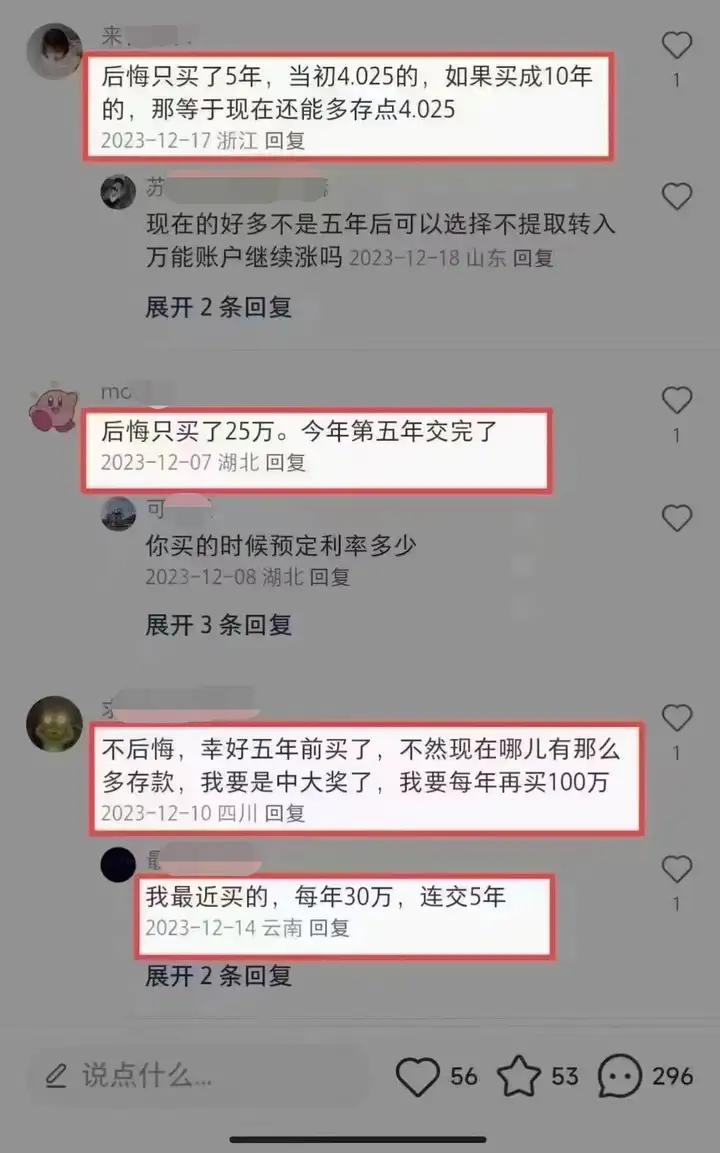720x1153 pixels.
Task: Reply to the 2023-12-14 云南 comment
Action: 329,928
